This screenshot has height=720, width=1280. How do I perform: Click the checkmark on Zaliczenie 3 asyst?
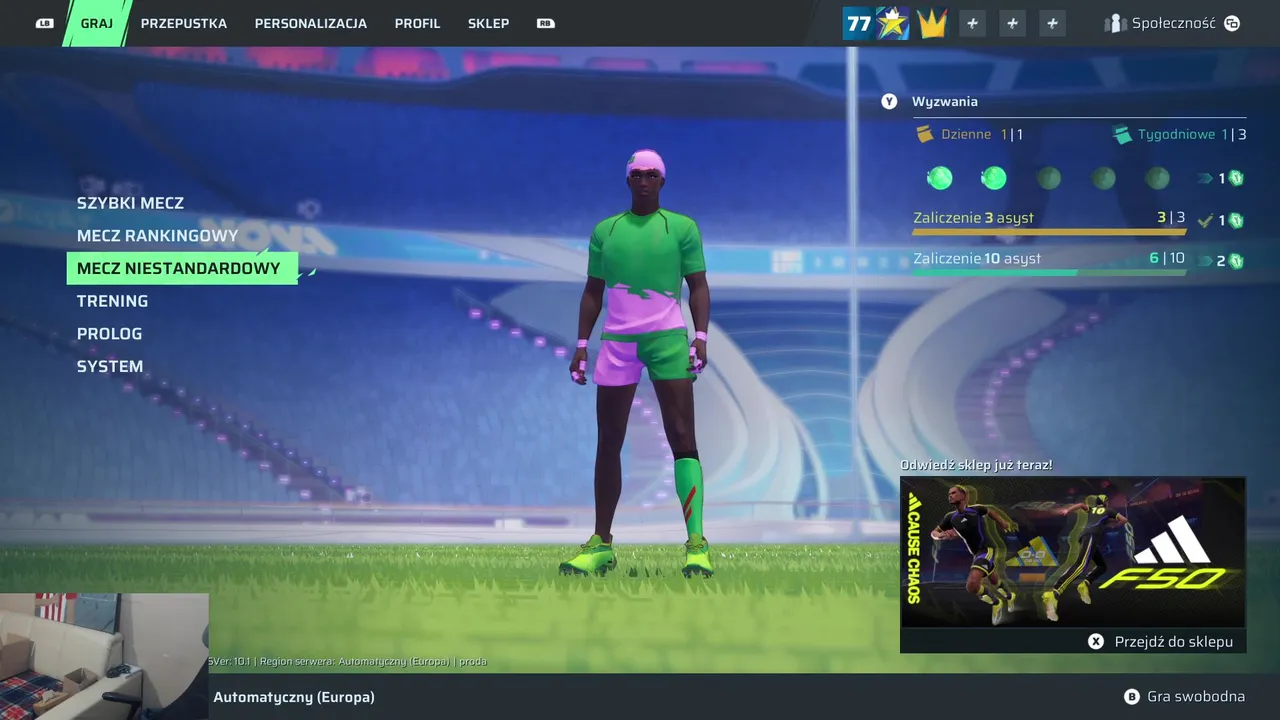1205,220
